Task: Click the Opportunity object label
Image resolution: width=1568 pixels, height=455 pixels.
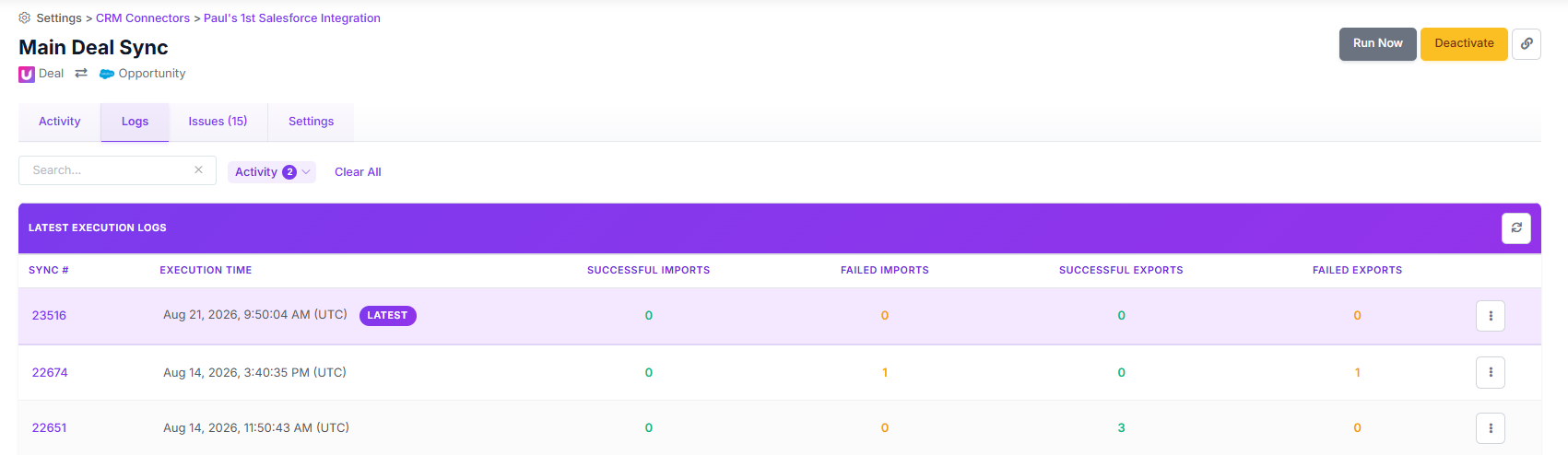Action: (x=152, y=74)
